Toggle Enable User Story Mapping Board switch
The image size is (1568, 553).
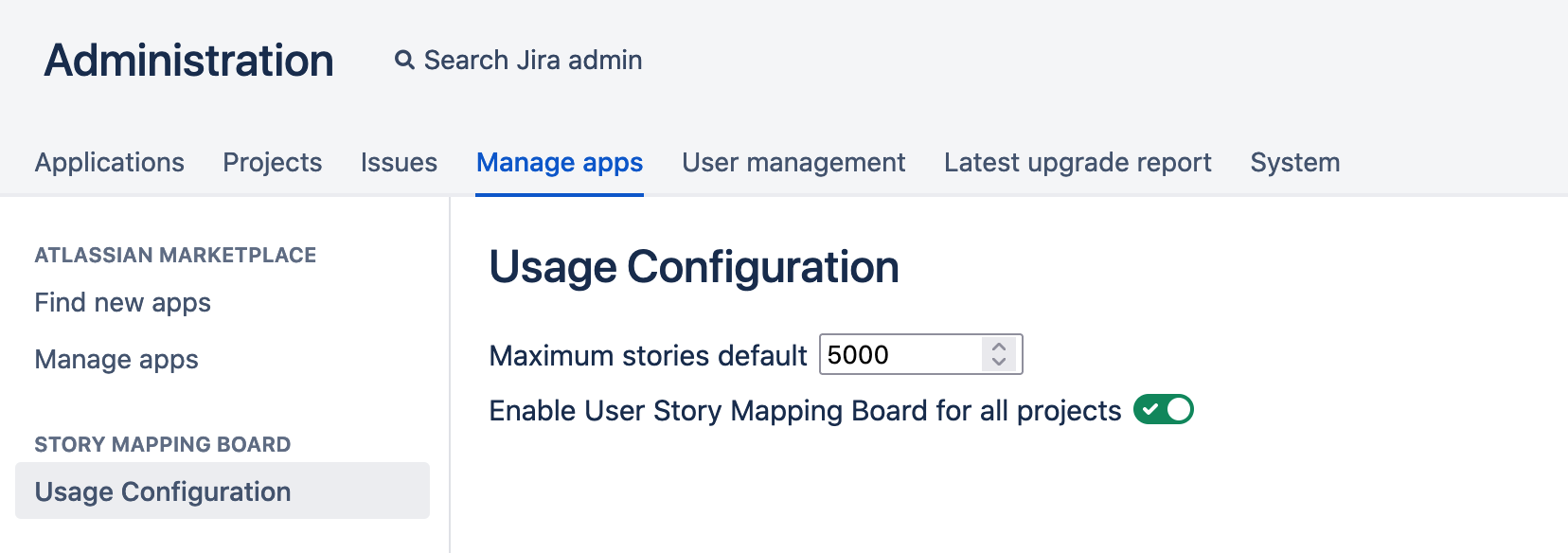[1164, 410]
